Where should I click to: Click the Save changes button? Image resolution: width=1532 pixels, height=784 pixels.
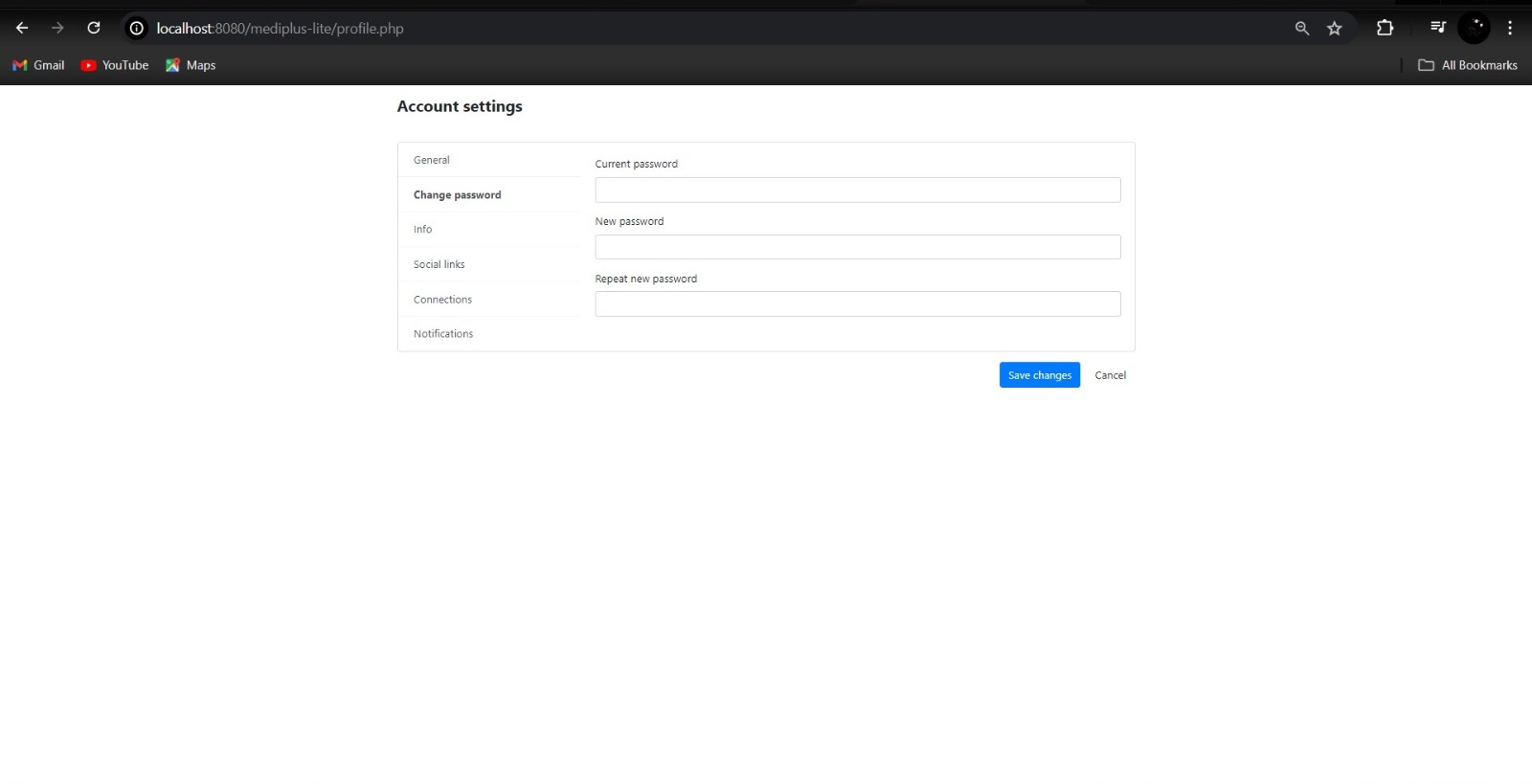[x=1040, y=375]
